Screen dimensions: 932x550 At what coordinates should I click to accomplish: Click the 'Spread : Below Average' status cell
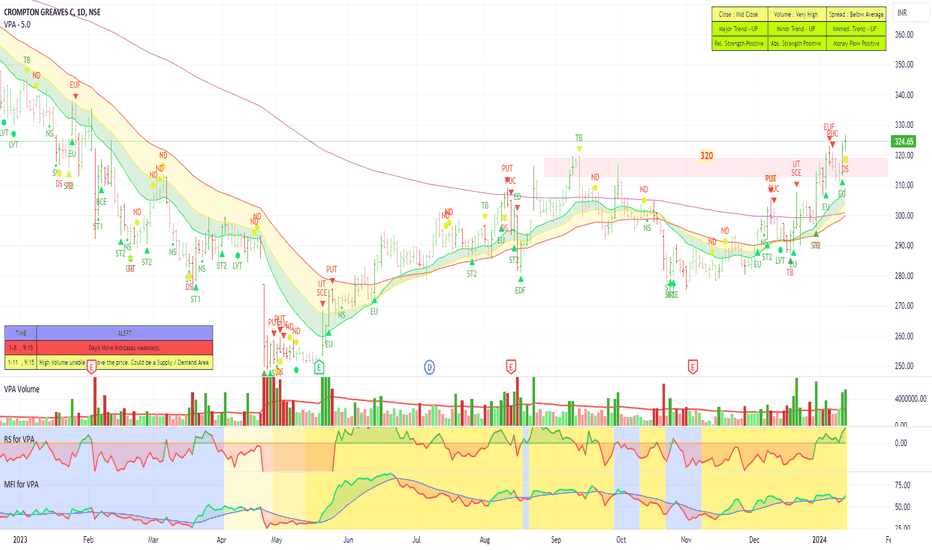coord(857,14)
